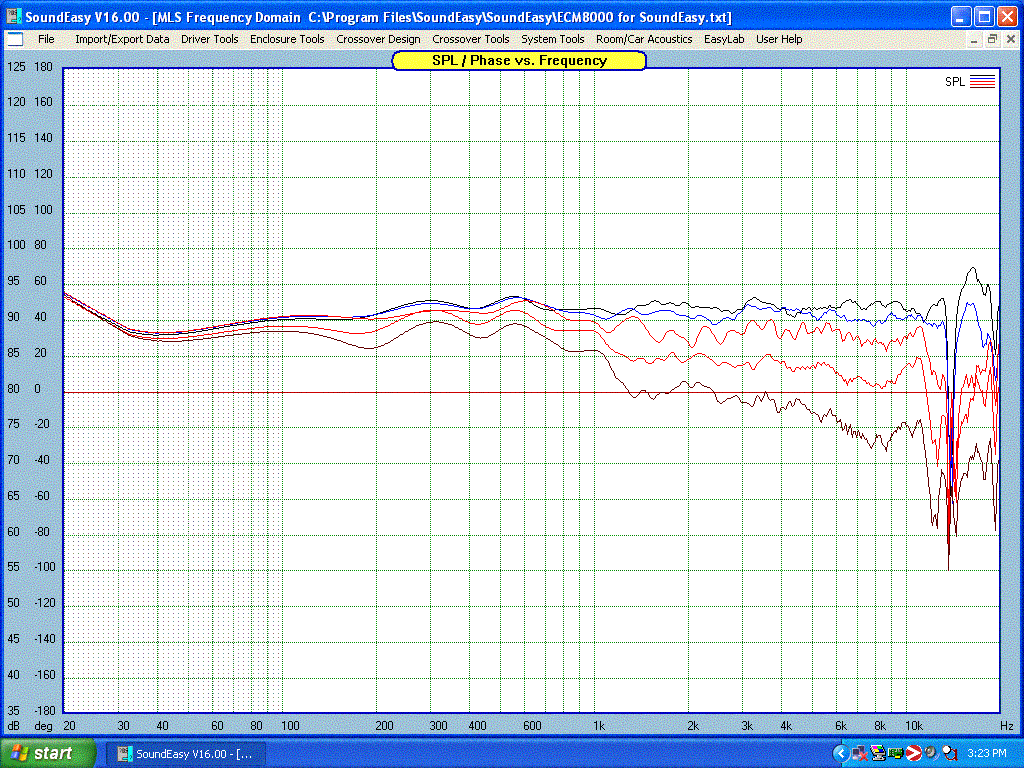Click the speaker volume tray icon
Viewport: 1024px width, 768px height.
click(931, 753)
